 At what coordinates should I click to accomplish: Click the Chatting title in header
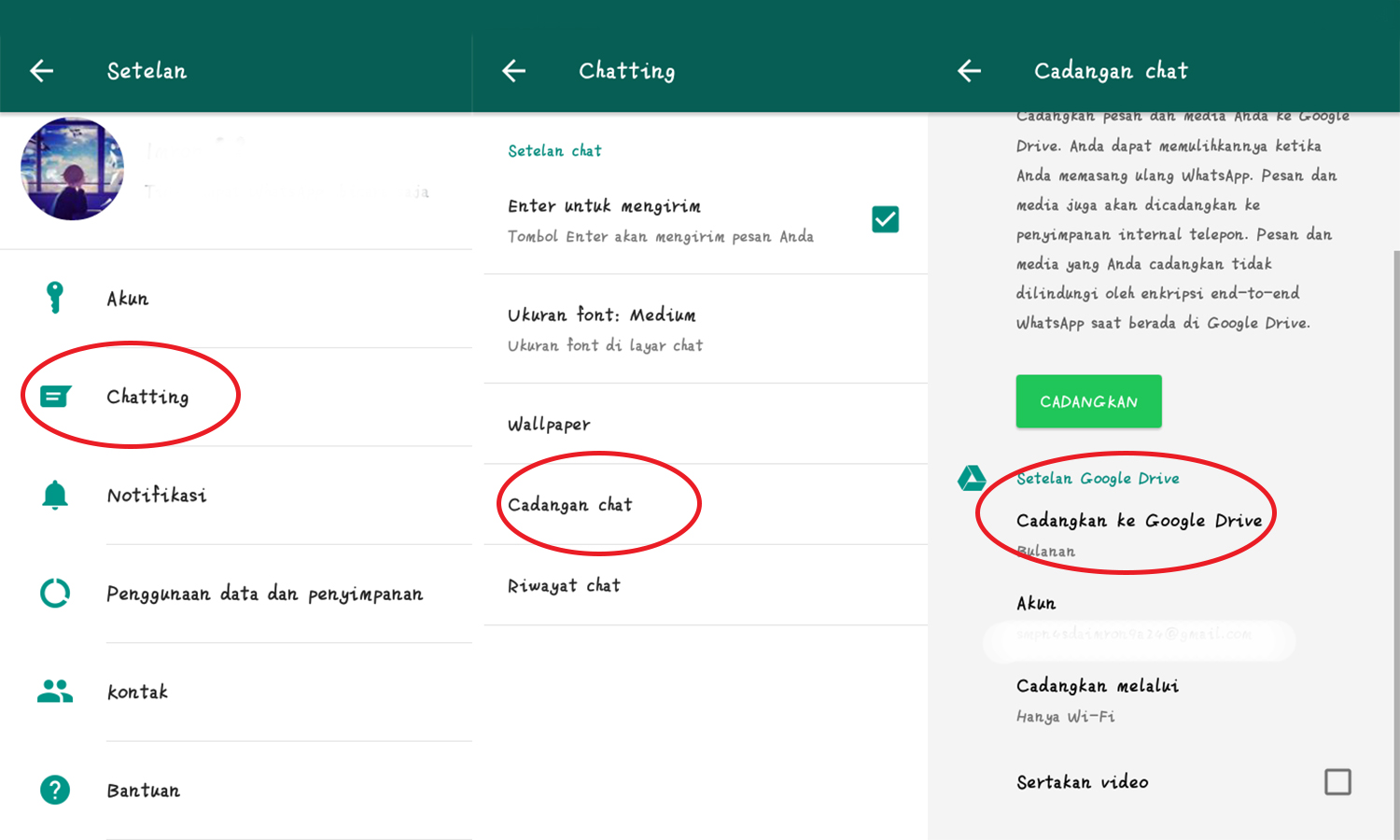coord(627,71)
